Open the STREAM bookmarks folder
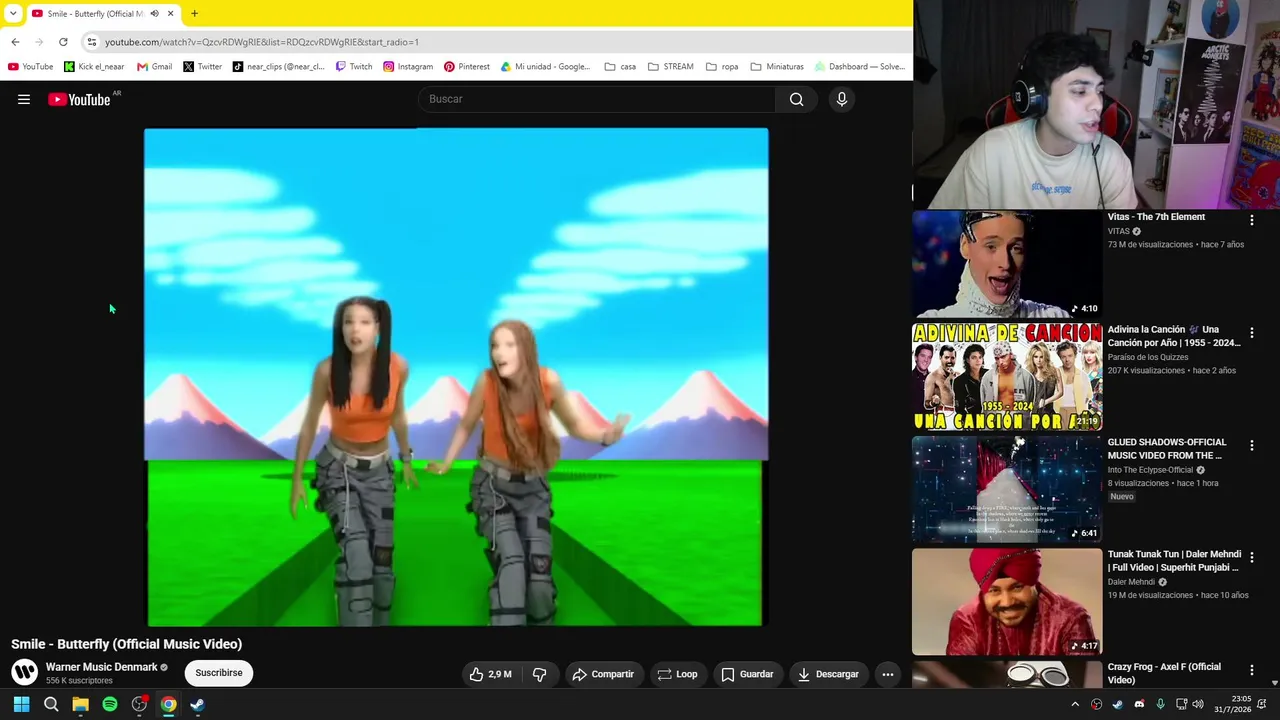The image size is (1280, 720). (670, 67)
